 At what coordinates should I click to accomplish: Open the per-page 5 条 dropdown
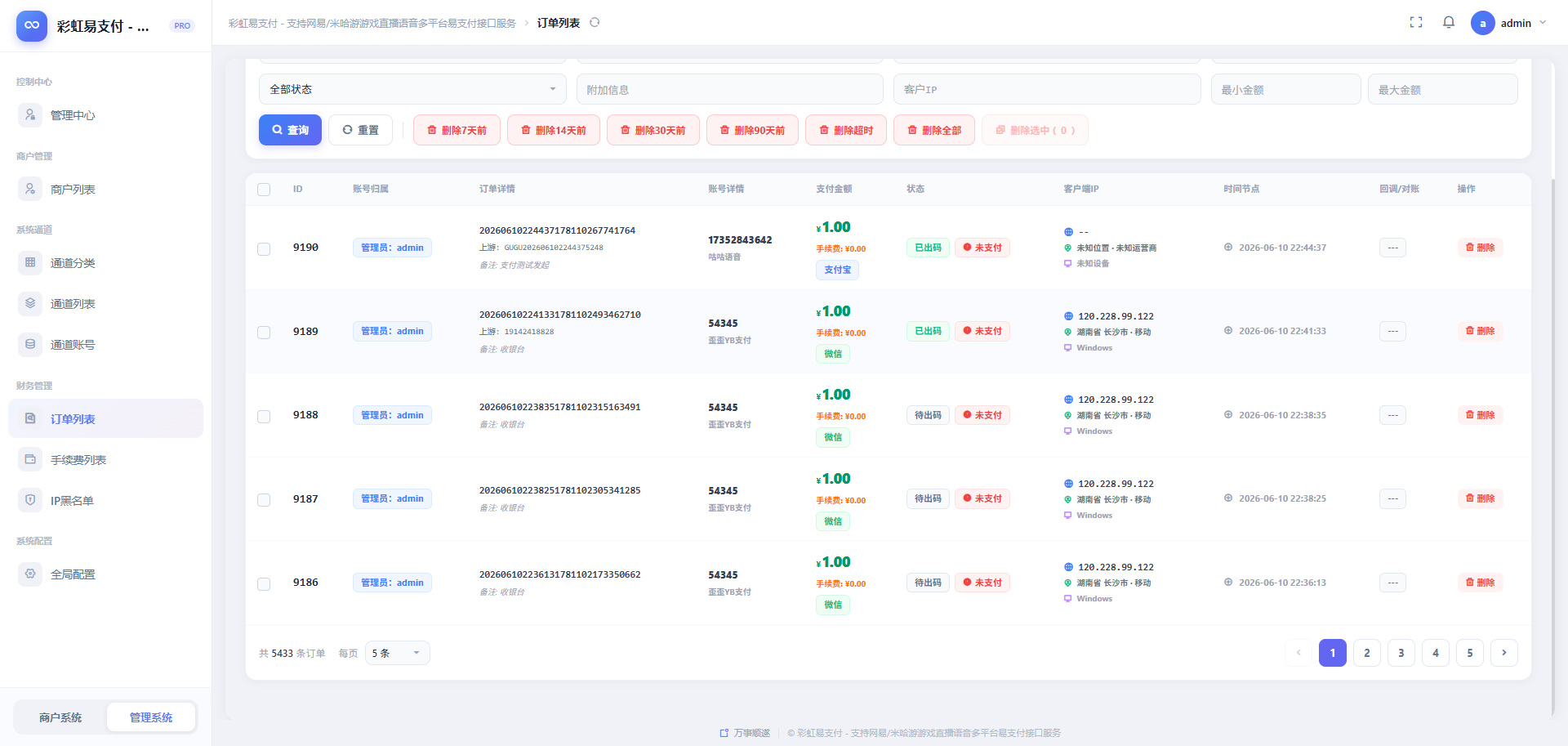coord(397,653)
